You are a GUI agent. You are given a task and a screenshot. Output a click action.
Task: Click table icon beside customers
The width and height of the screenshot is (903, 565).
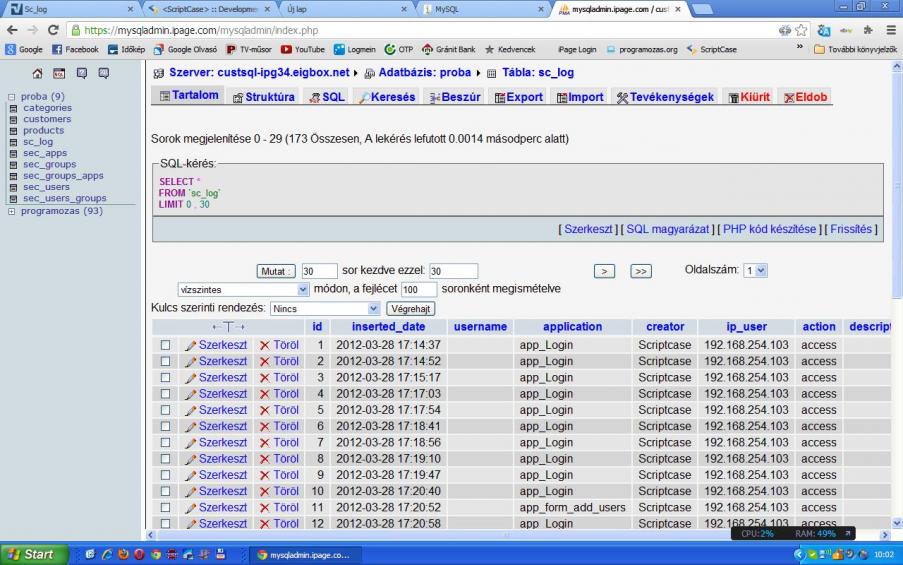(x=13, y=119)
